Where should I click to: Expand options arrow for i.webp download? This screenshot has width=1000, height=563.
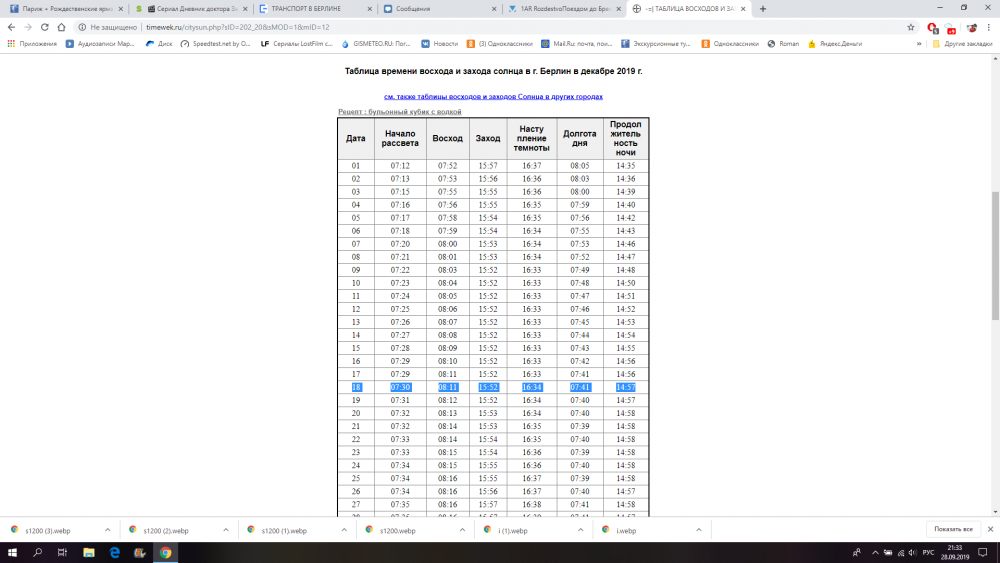coord(692,530)
